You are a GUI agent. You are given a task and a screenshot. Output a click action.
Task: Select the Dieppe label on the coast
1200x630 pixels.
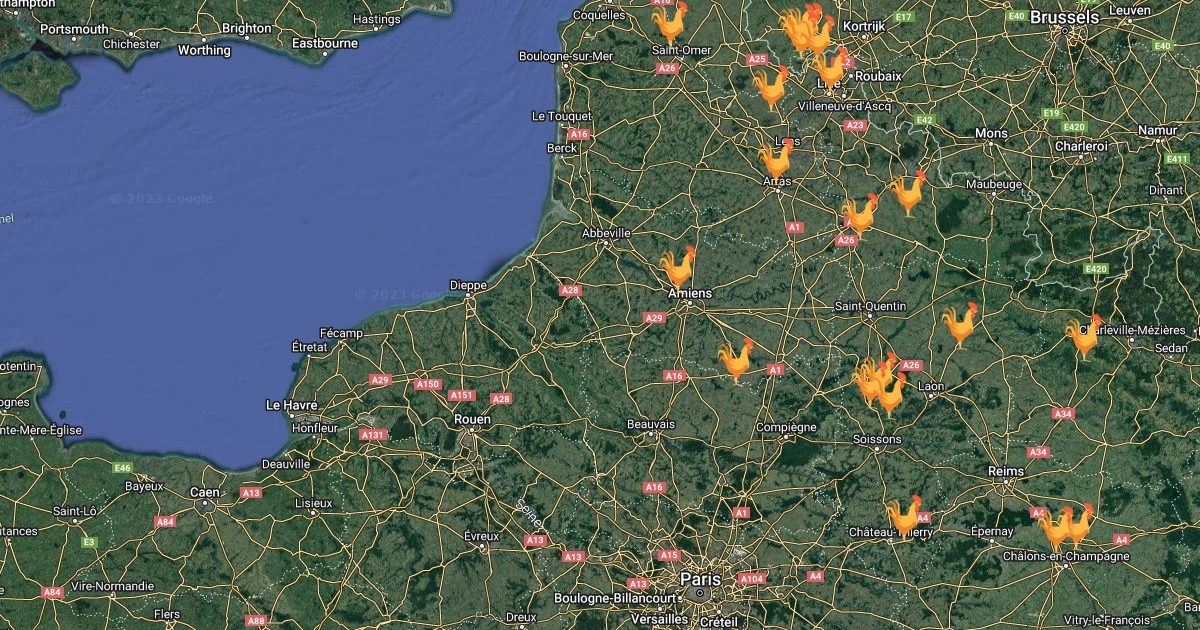click(468, 285)
